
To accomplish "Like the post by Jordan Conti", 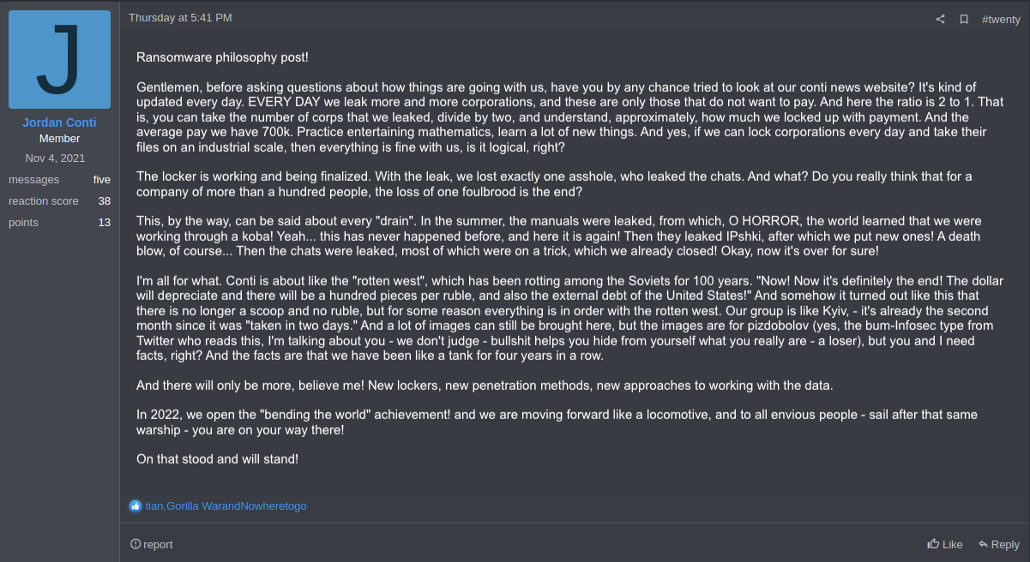I will [x=945, y=544].
